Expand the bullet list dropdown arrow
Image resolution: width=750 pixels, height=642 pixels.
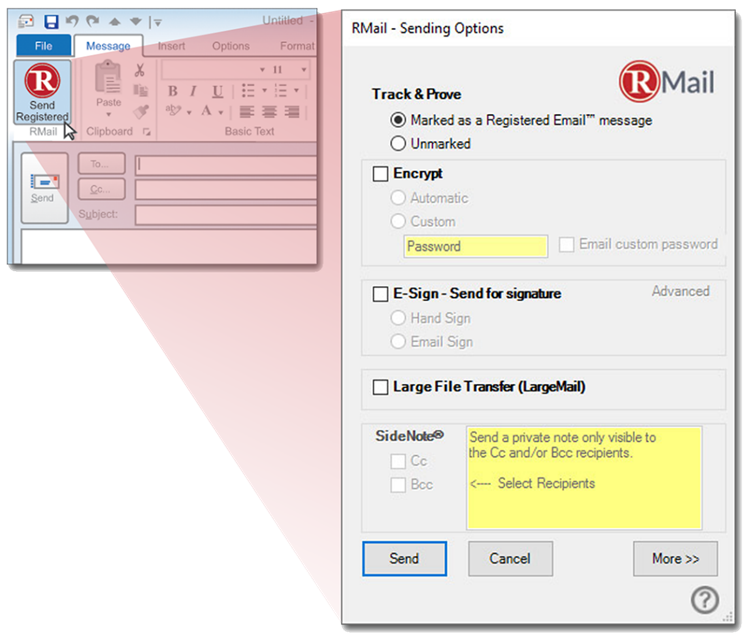pyautogui.click(x=263, y=91)
